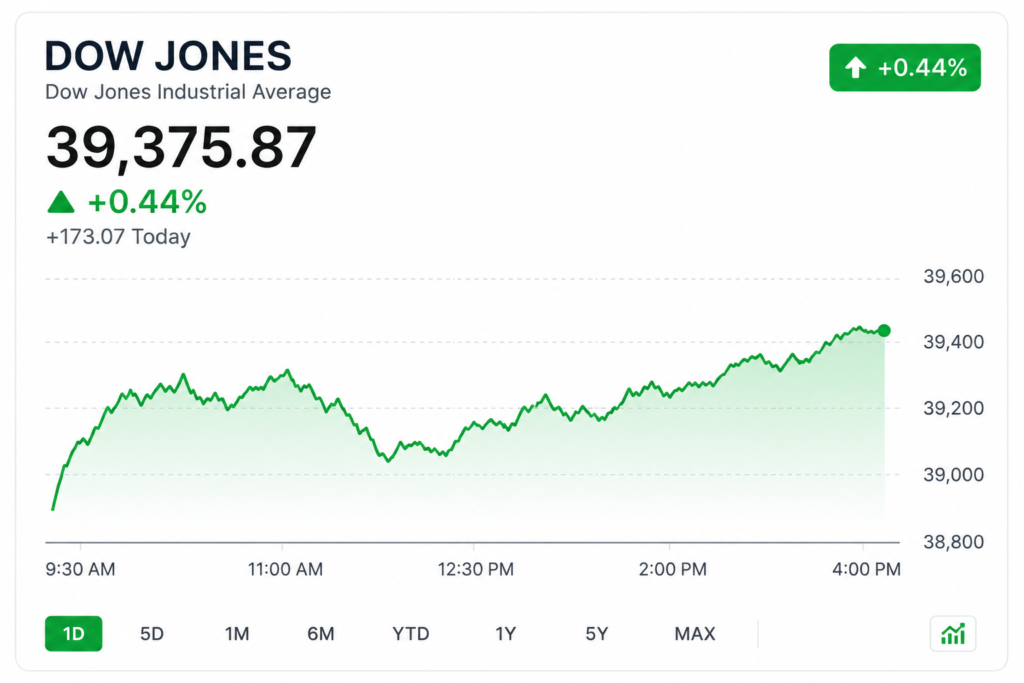This screenshot has height=683, width=1024.
Task: Switch to the 1M time range
Action: (237, 633)
